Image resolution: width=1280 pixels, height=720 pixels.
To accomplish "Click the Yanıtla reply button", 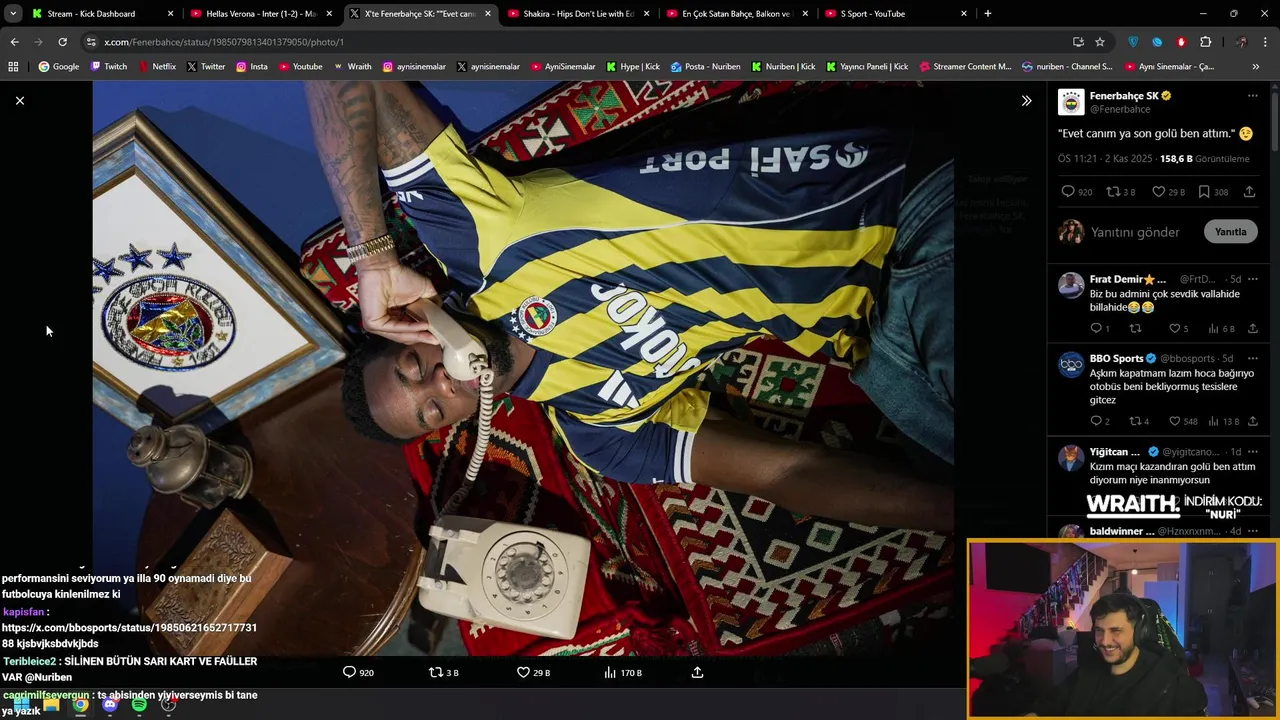I will [1230, 232].
